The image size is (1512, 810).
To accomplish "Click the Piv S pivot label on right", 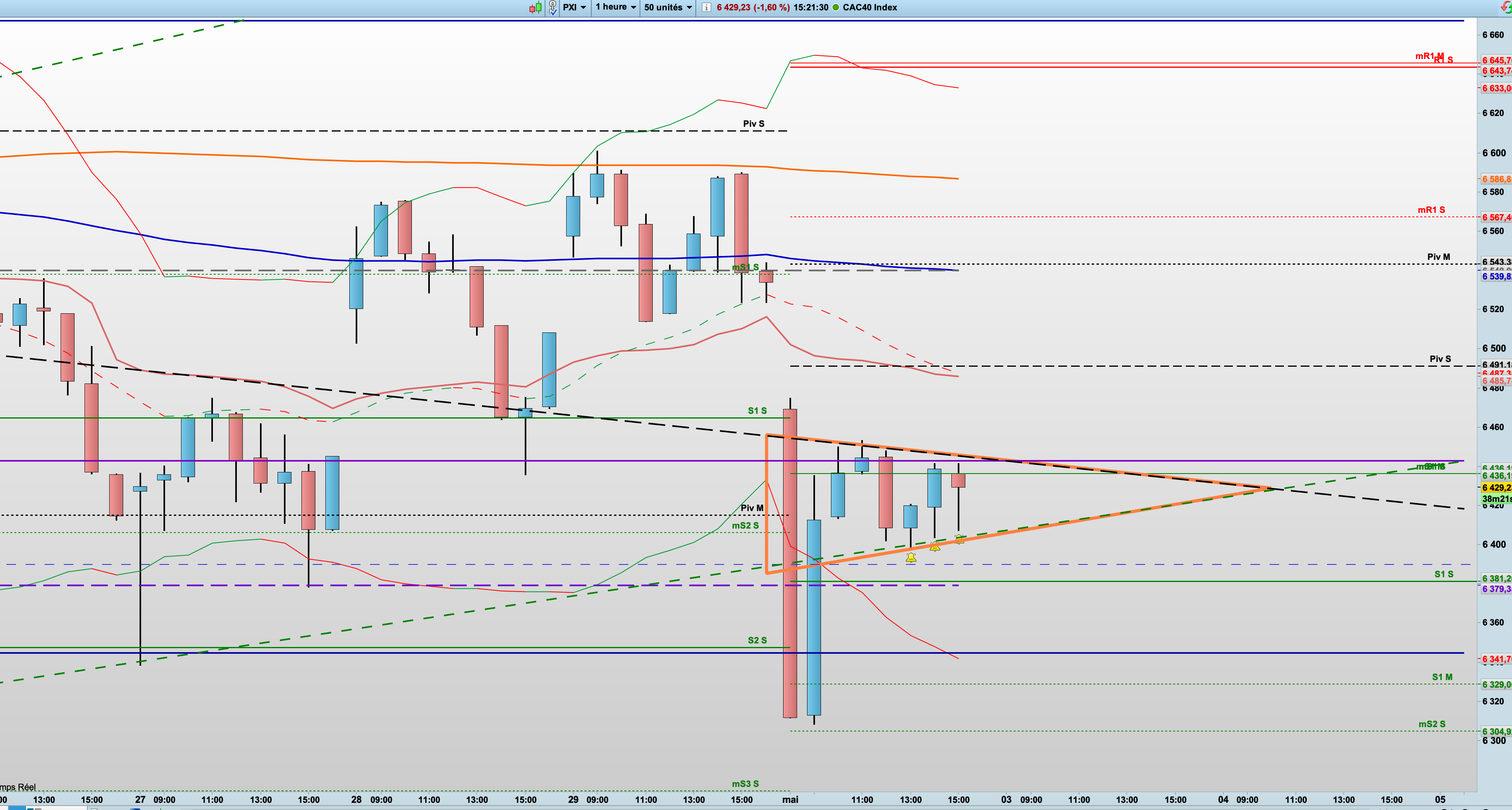I will pyautogui.click(x=1440, y=359).
